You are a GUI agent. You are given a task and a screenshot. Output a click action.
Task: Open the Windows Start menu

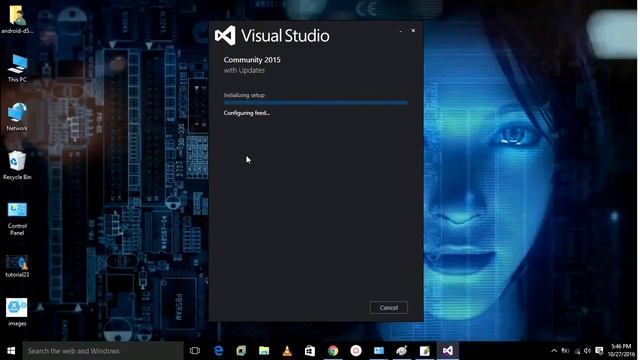(11, 351)
